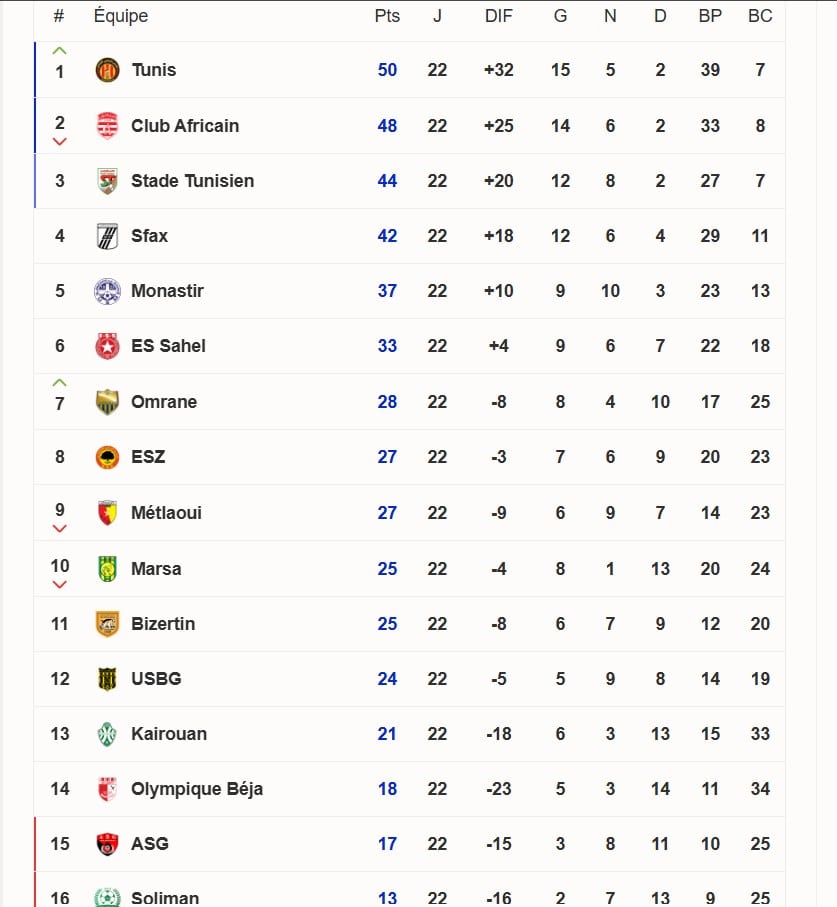Click the Métlaoui shield crest
This screenshot has height=907, width=837.
107,513
